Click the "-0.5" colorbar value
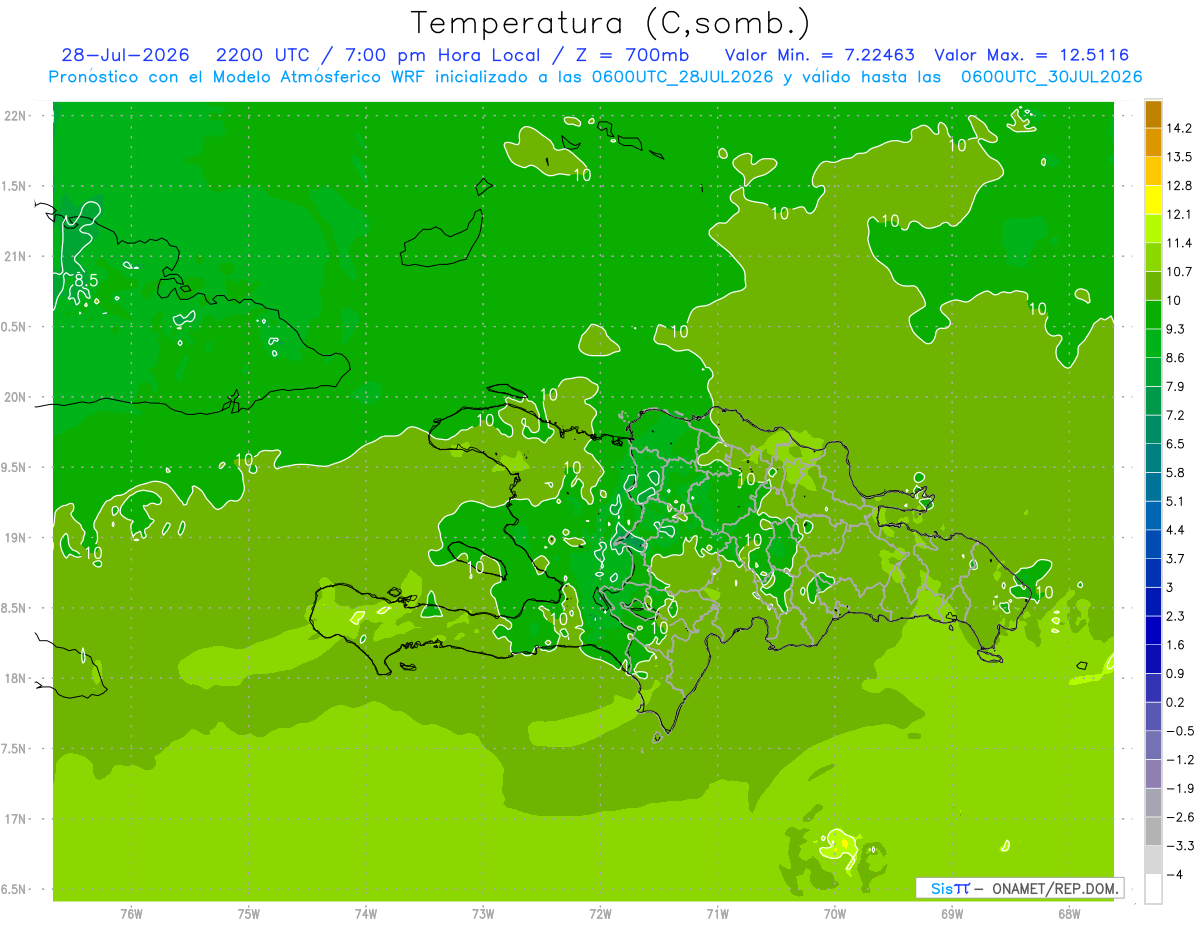The height and width of the screenshot is (927, 1200). pos(1179,731)
